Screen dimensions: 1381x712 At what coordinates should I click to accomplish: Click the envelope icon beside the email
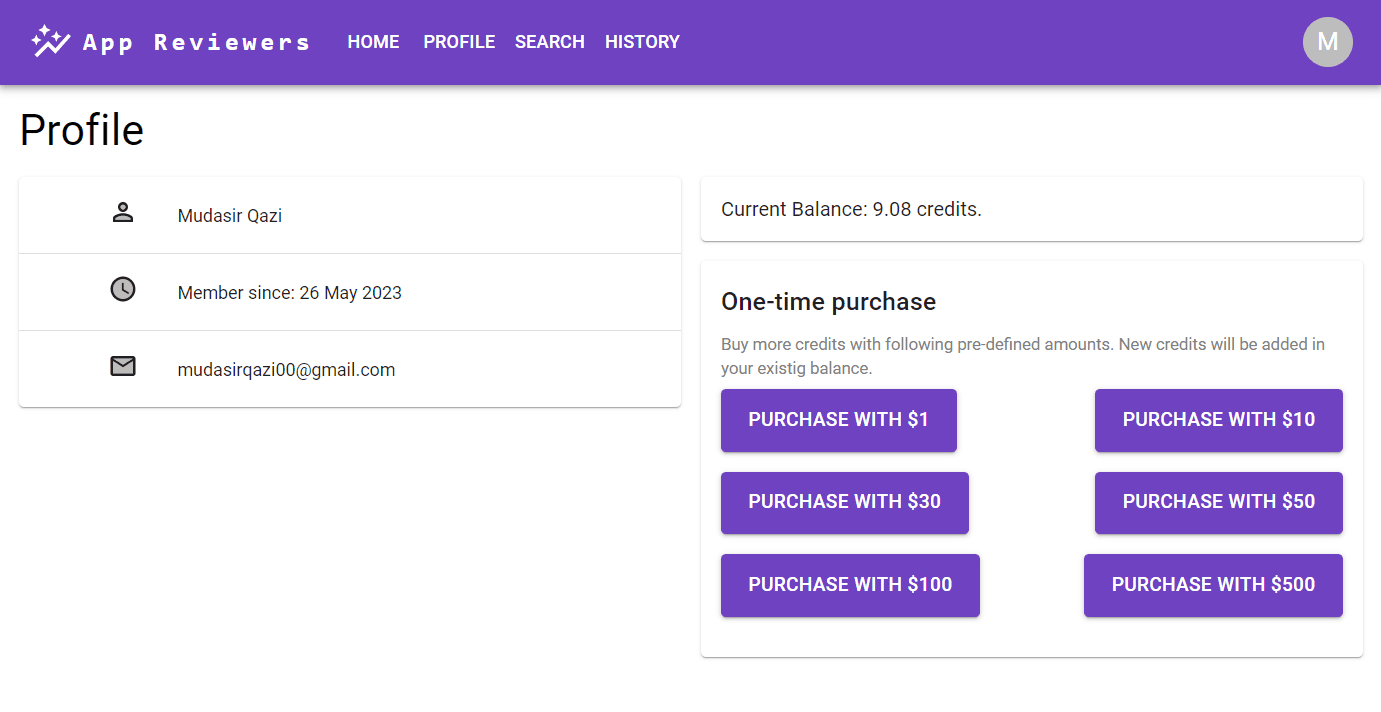click(122, 367)
